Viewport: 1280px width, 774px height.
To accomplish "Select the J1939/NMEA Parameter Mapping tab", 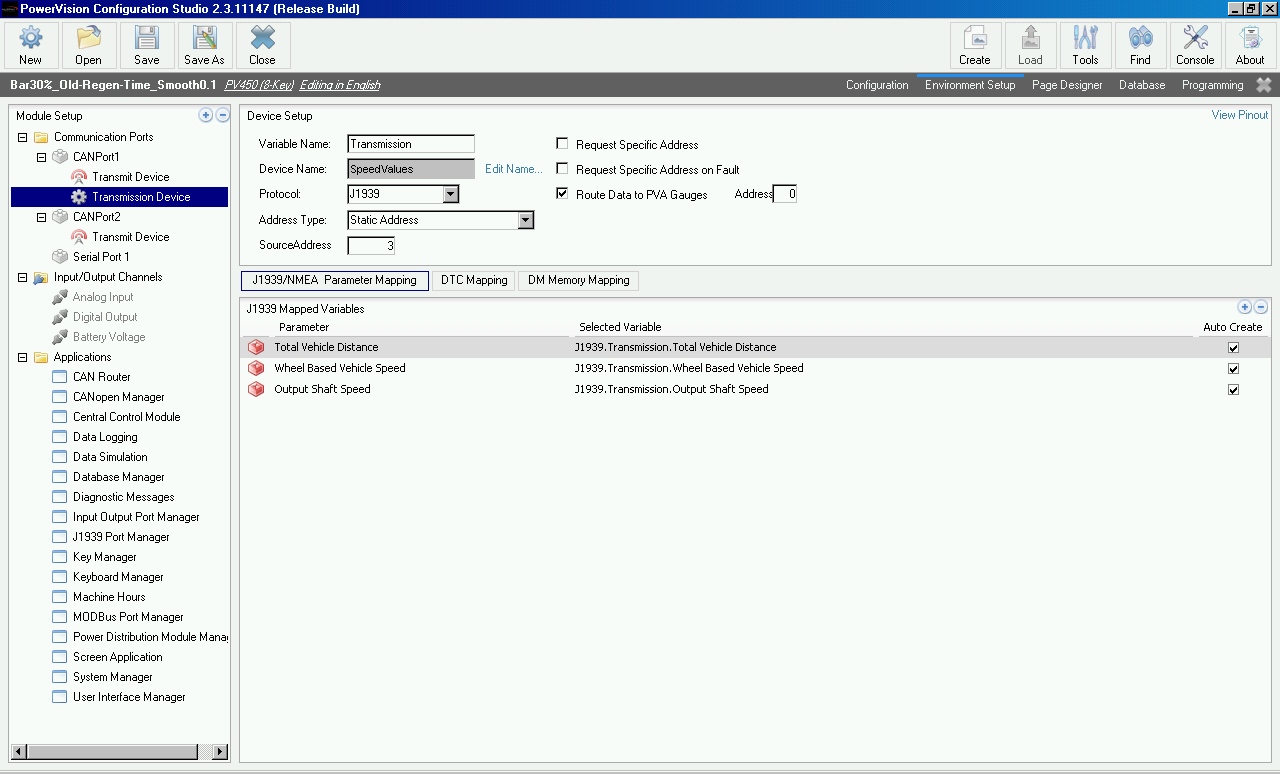I will (x=335, y=281).
